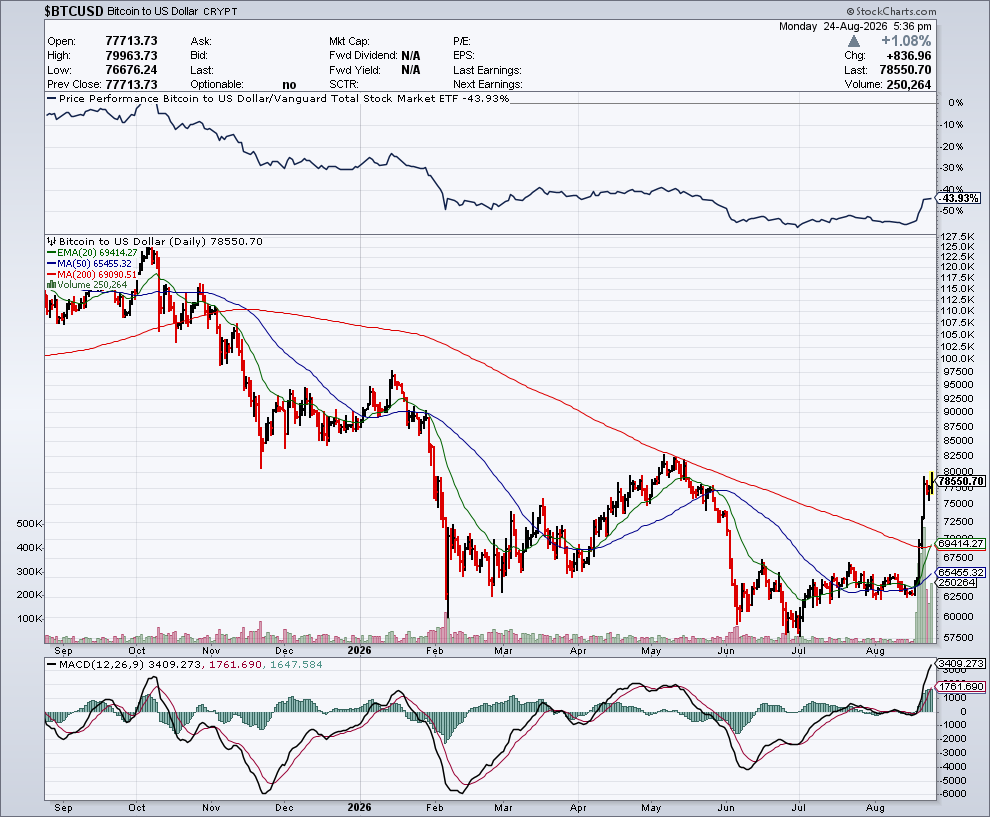This screenshot has height=817, width=990.
Task: Click the header Volume value 250,264
Action: (909, 85)
